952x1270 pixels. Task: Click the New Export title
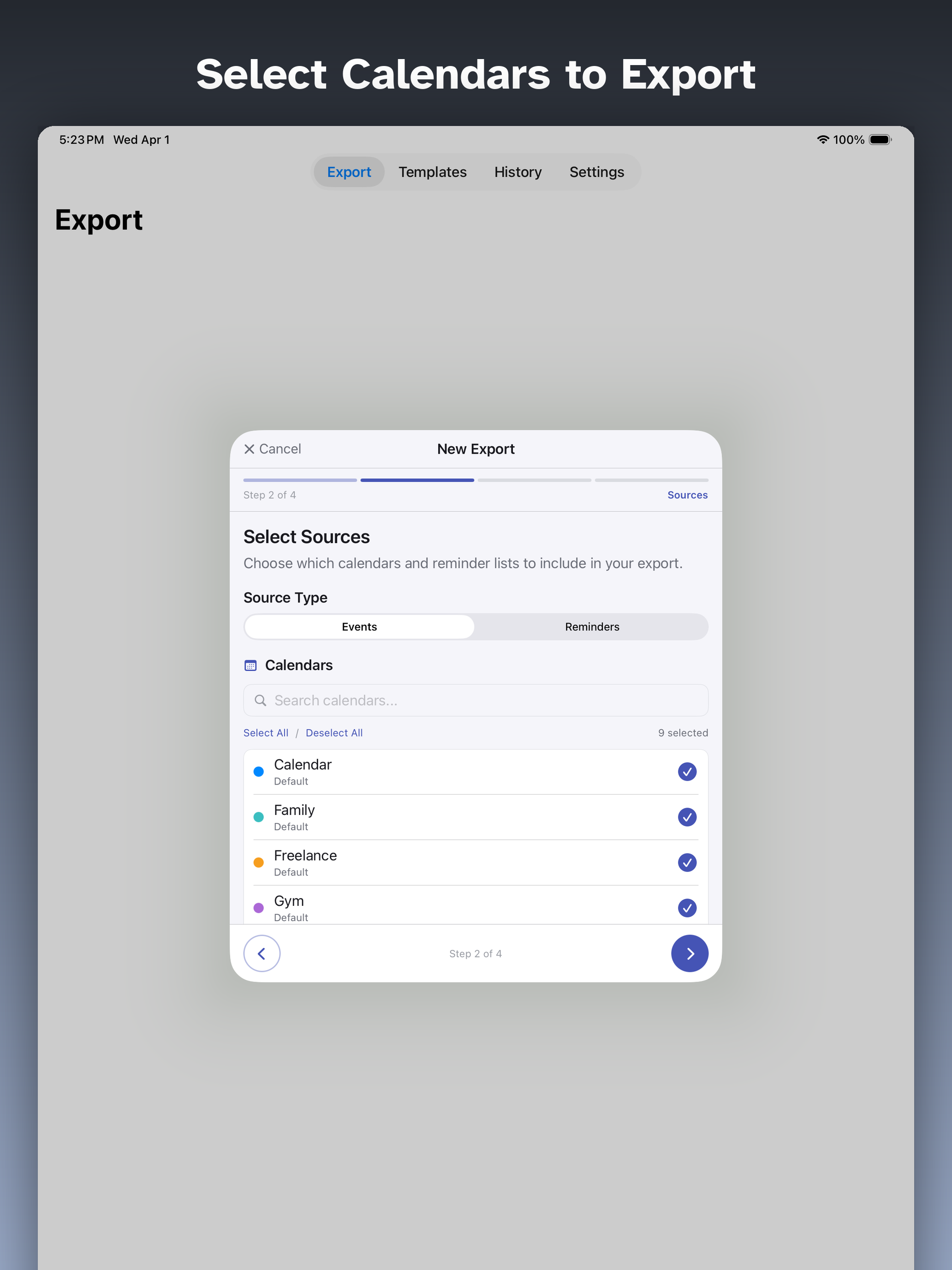coord(476,449)
